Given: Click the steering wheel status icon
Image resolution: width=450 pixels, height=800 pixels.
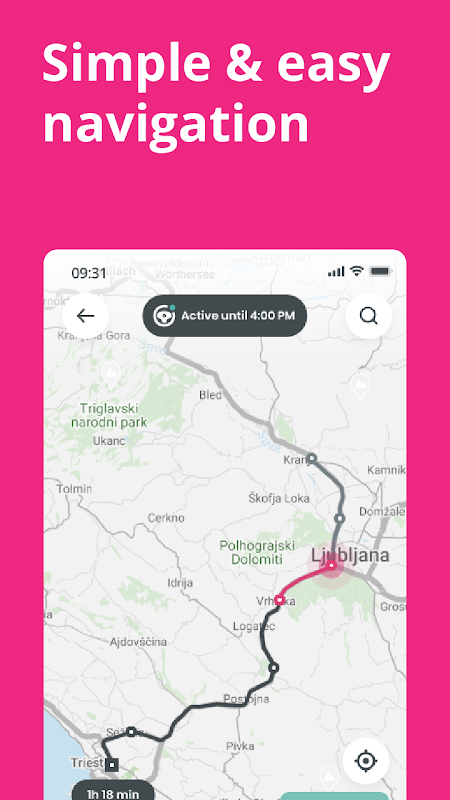Looking at the screenshot, I should coord(164,315).
